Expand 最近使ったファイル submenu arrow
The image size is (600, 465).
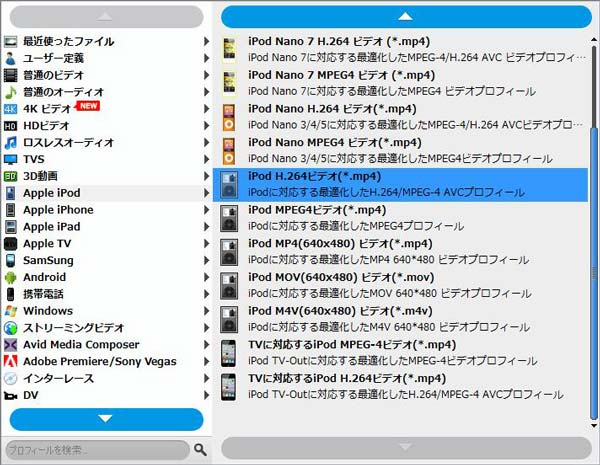tap(206, 41)
